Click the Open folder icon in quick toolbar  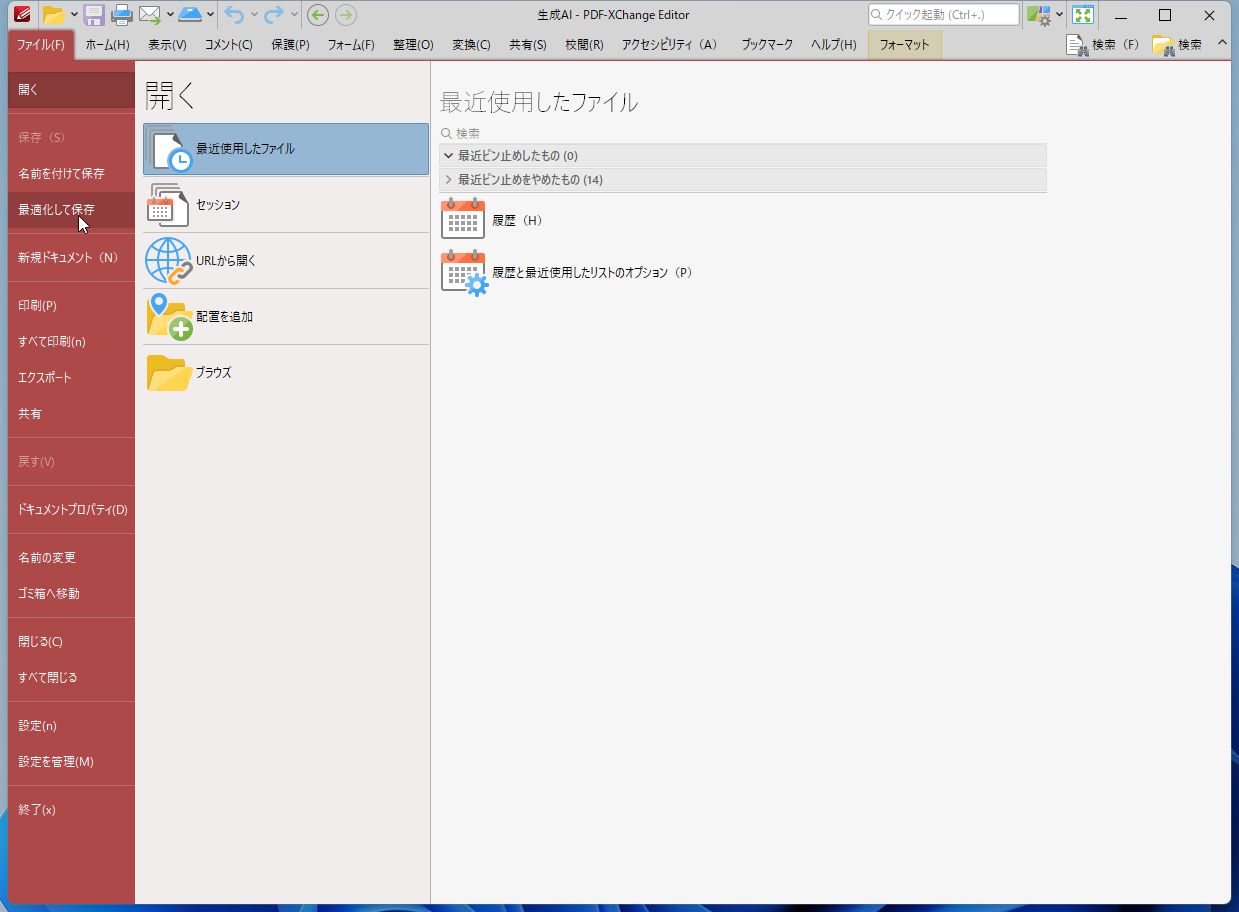click(53, 15)
